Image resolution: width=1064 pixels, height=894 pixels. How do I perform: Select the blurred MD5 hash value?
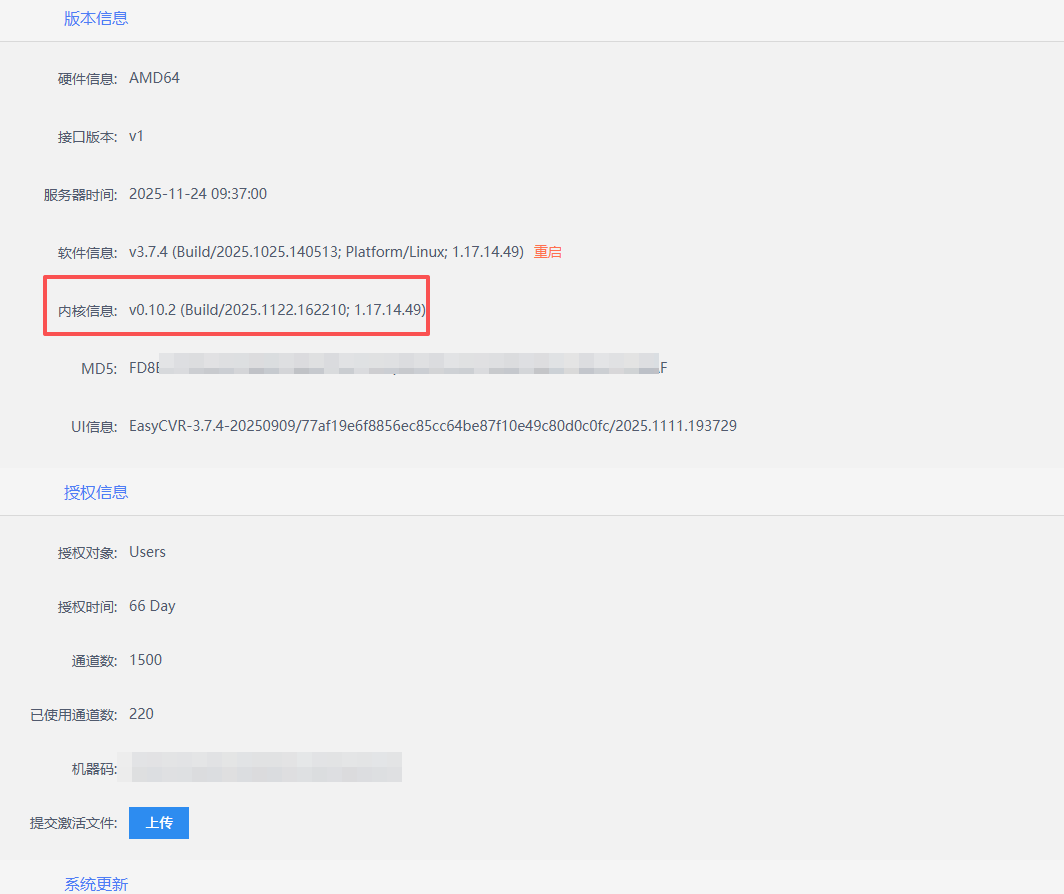[x=398, y=368]
